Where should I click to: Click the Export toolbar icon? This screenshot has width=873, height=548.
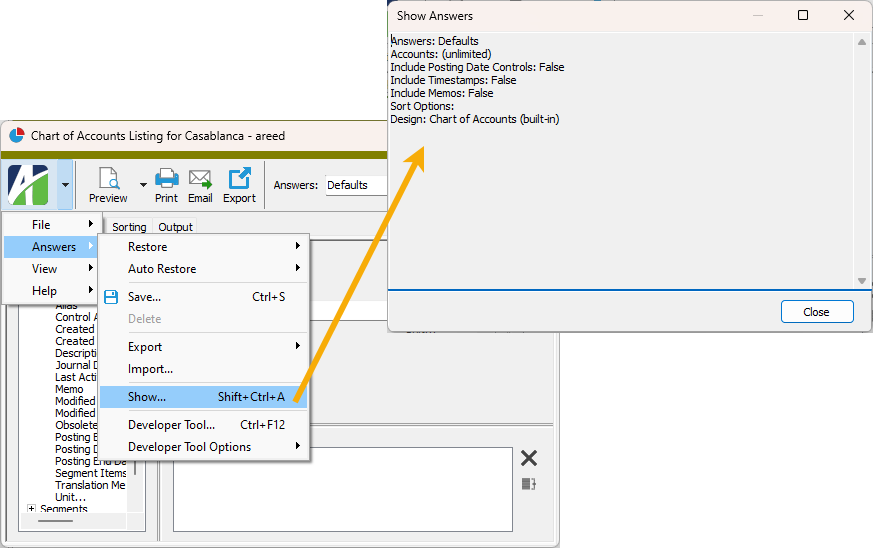pos(239,185)
